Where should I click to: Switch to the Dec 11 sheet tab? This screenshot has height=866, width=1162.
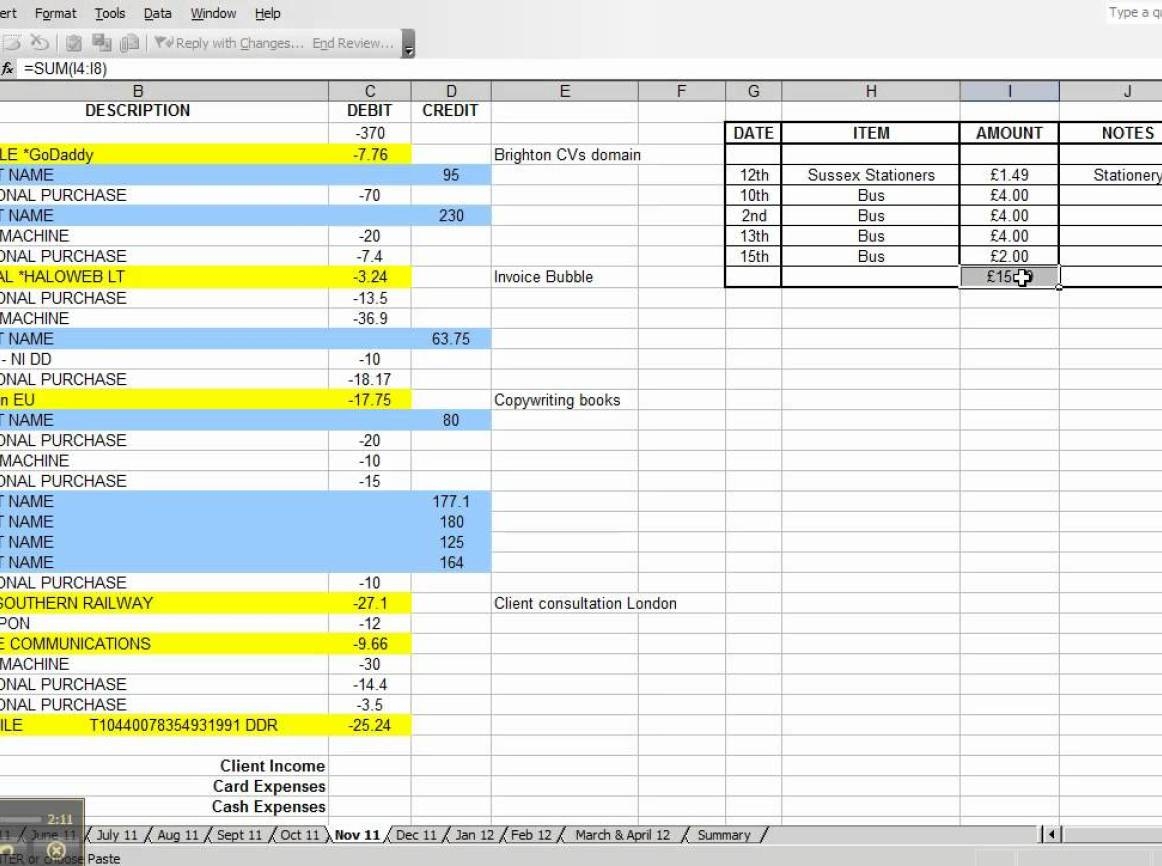(x=415, y=834)
